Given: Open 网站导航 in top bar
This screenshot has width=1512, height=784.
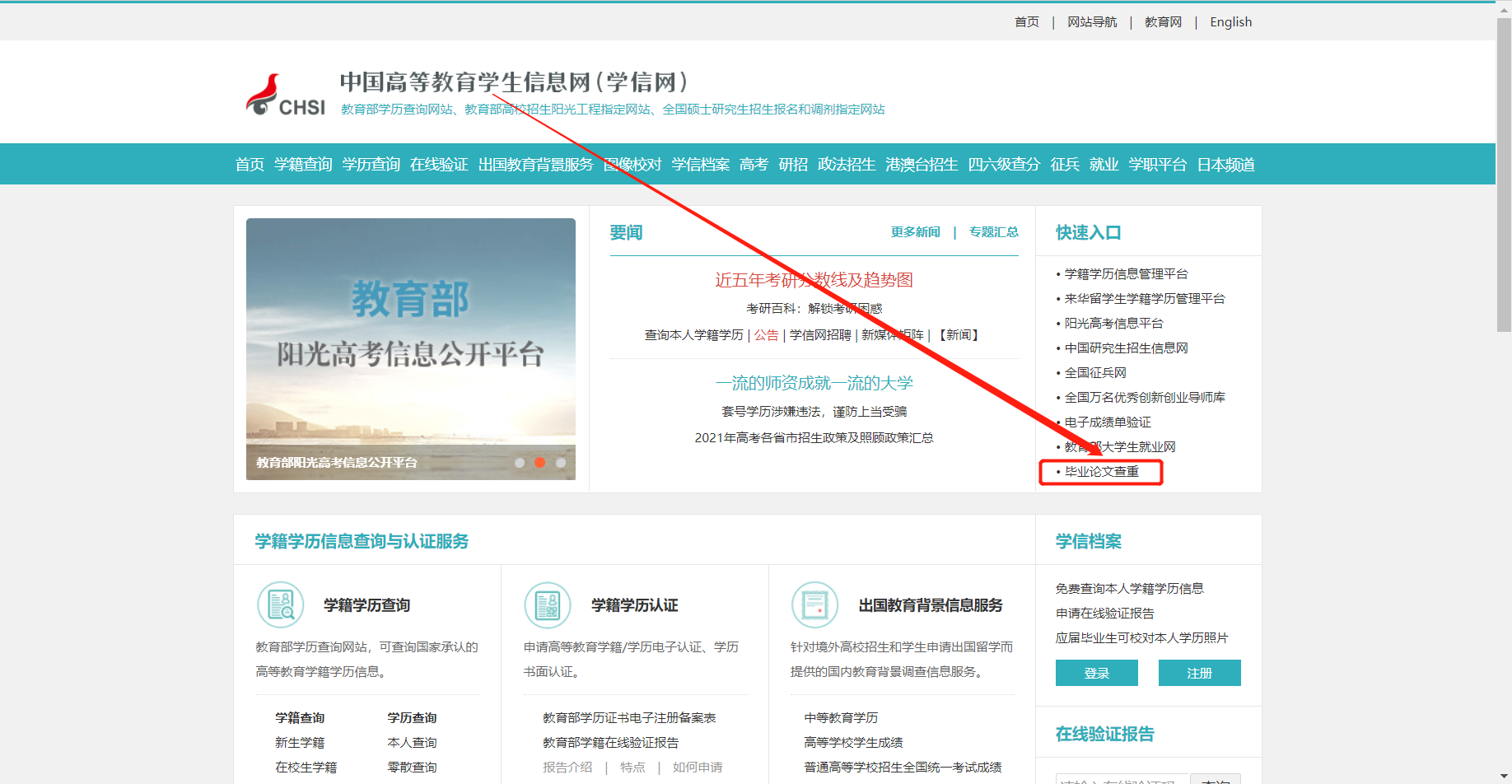Looking at the screenshot, I should pyautogui.click(x=1092, y=22).
